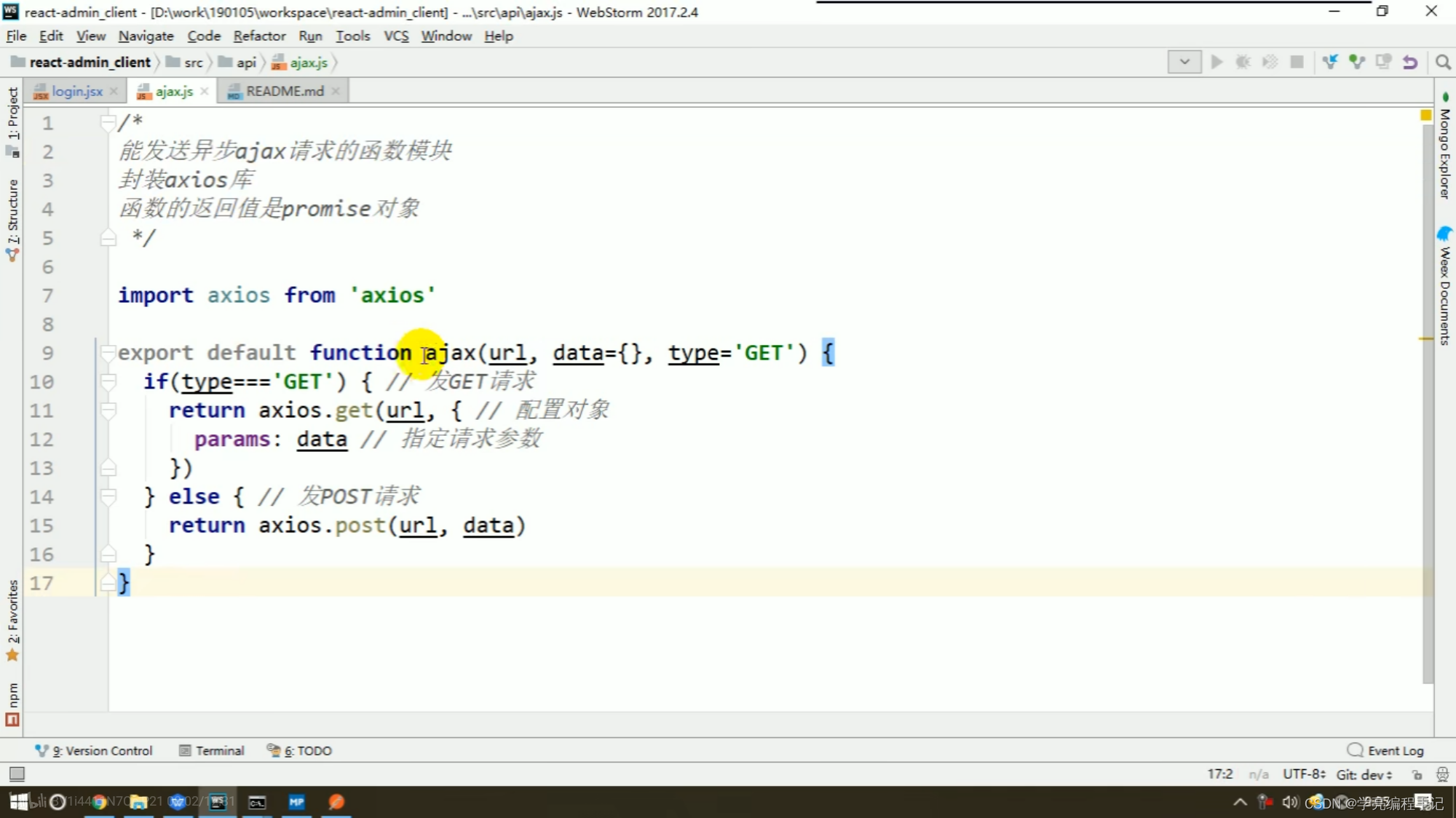Image resolution: width=1456 pixels, height=818 pixels.
Task: Collapse the ajax function at line 9
Action: click(108, 352)
